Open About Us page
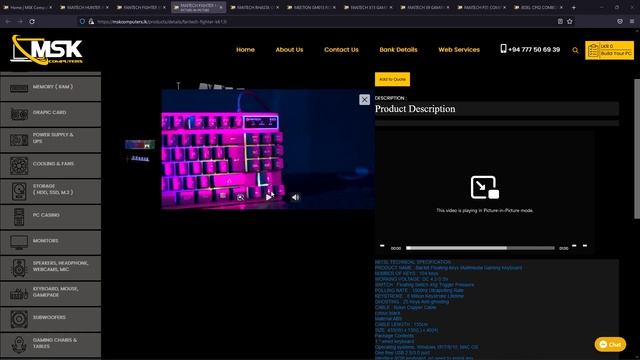Screen dimensions: 640x360 pos(289,49)
